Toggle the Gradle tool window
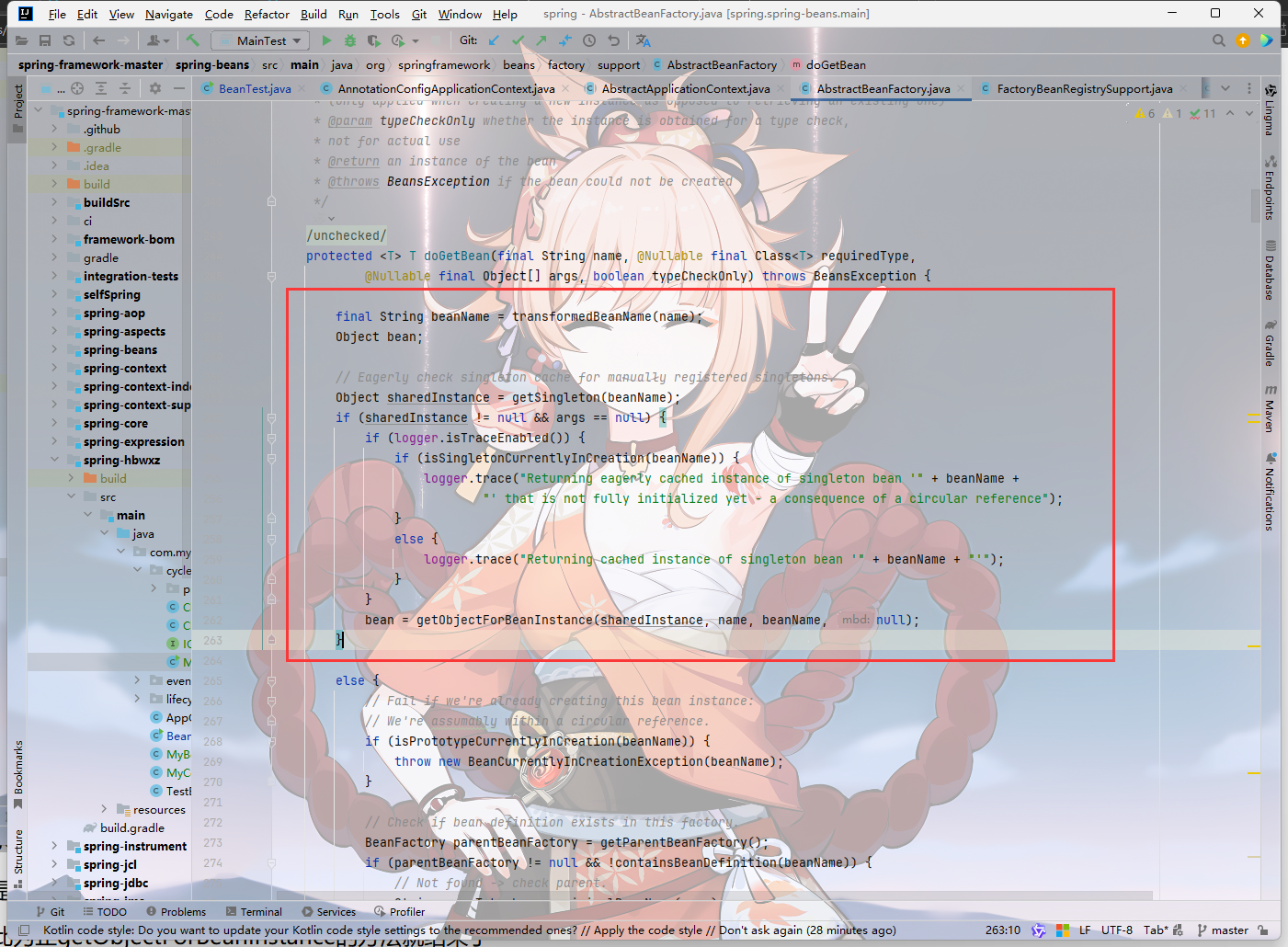Image resolution: width=1288 pixels, height=947 pixels. click(x=1270, y=343)
